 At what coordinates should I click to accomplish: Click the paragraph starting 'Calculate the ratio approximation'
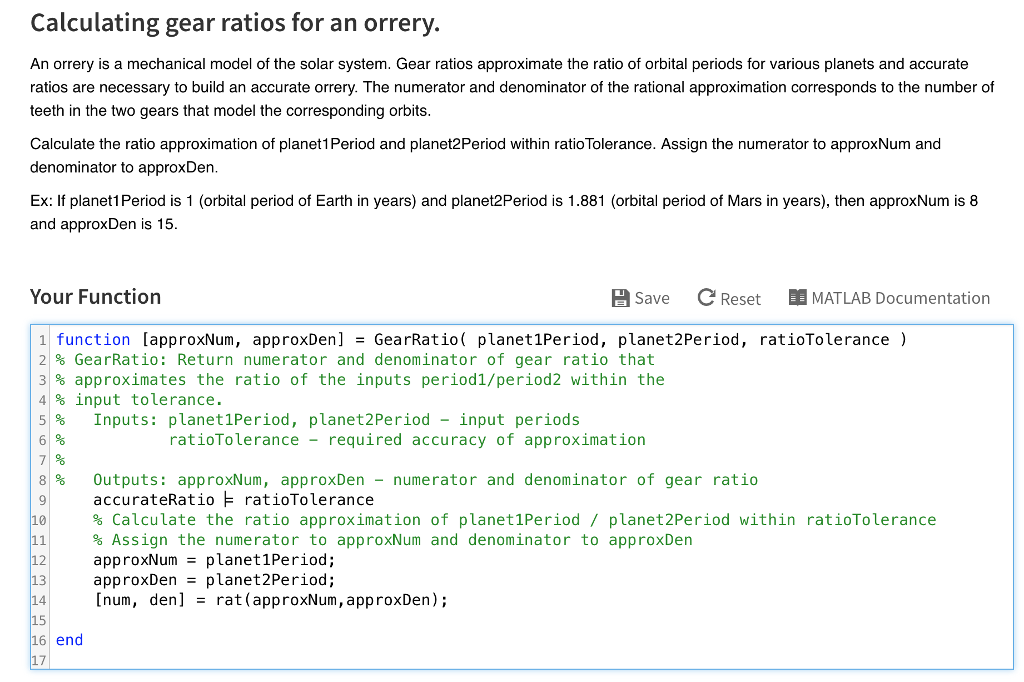coord(485,155)
